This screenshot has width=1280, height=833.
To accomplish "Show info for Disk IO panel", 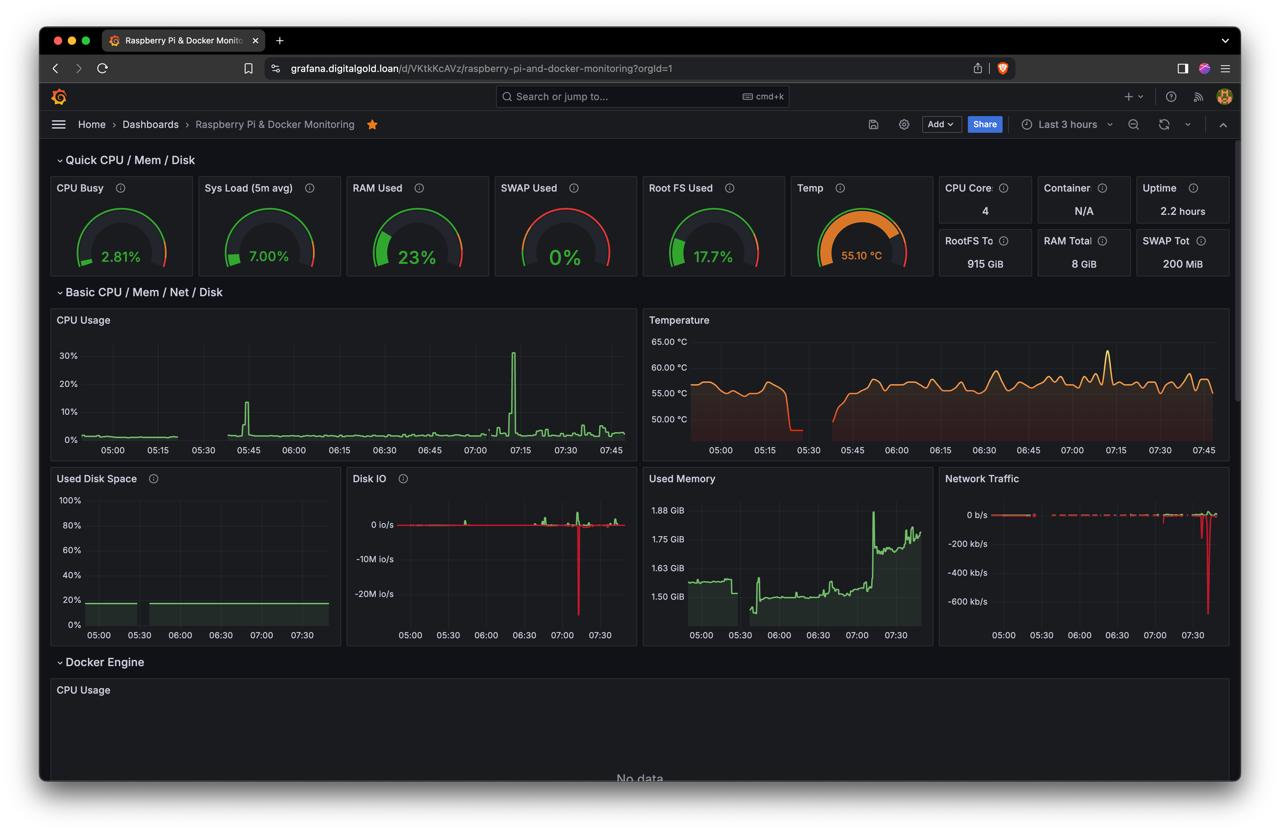I will tap(403, 479).
